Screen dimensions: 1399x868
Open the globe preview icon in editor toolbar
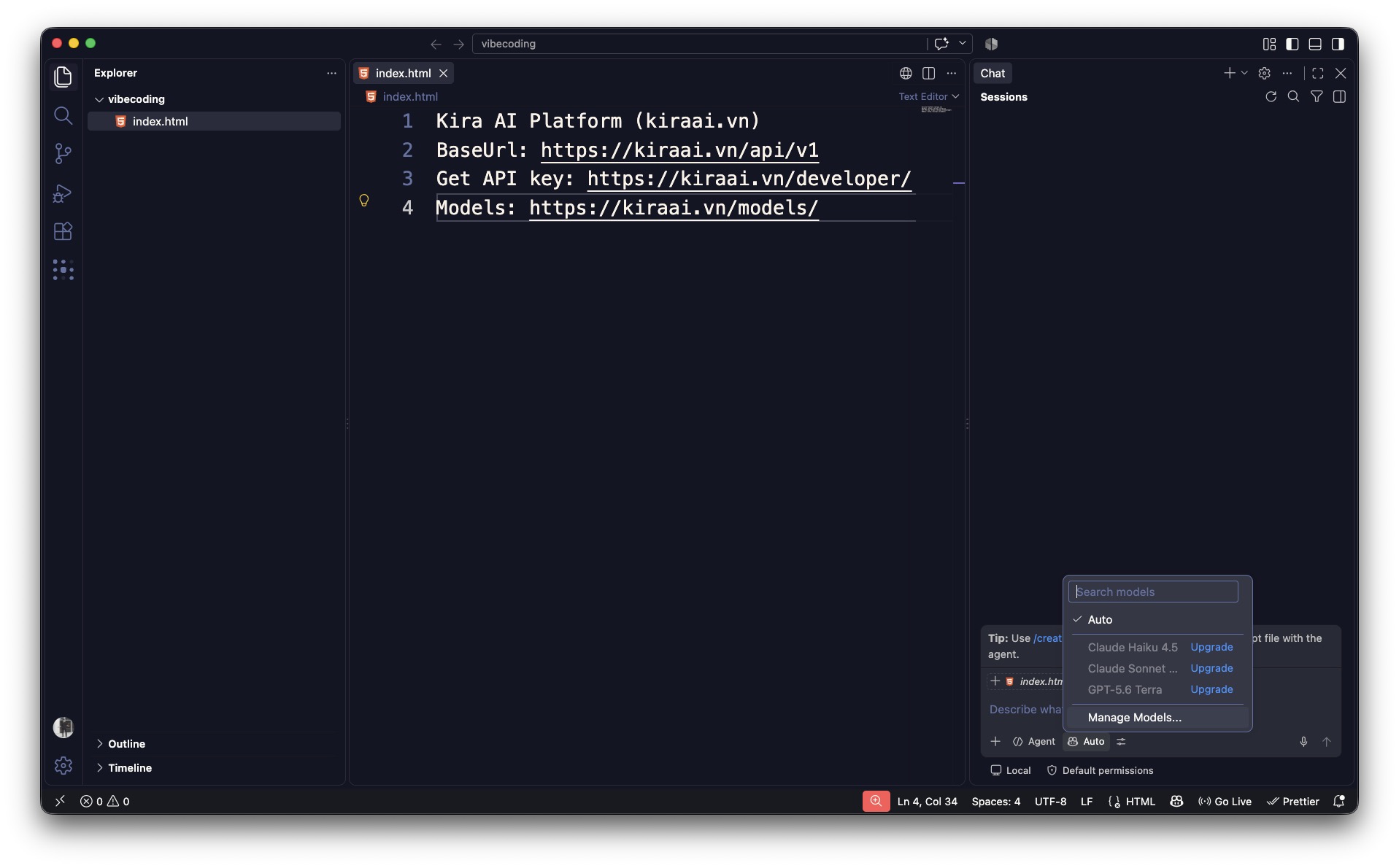point(906,73)
